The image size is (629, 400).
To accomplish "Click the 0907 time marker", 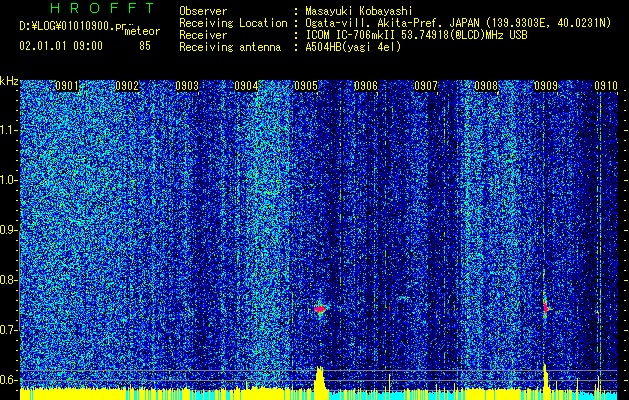I will pos(426,86).
